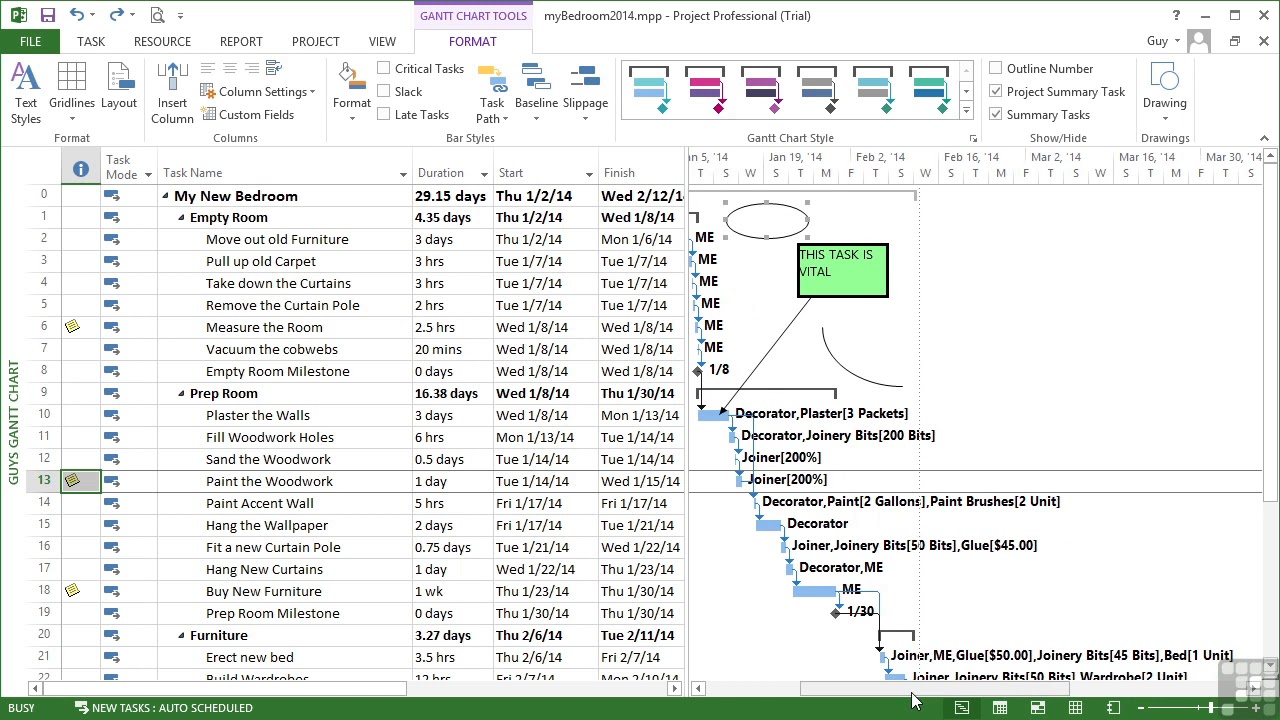Open the Layout dialog icon

(x=119, y=87)
